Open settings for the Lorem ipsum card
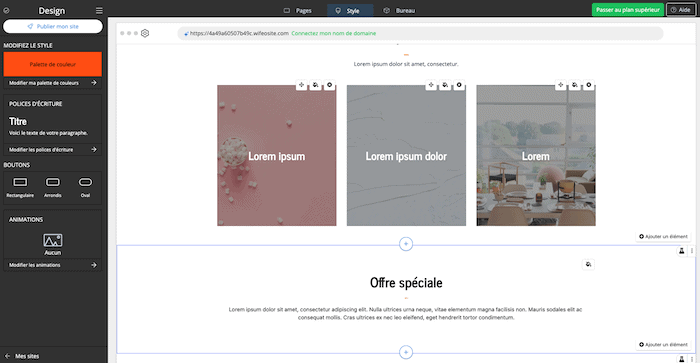Viewport: 700px width, 363px height. [x=329, y=85]
